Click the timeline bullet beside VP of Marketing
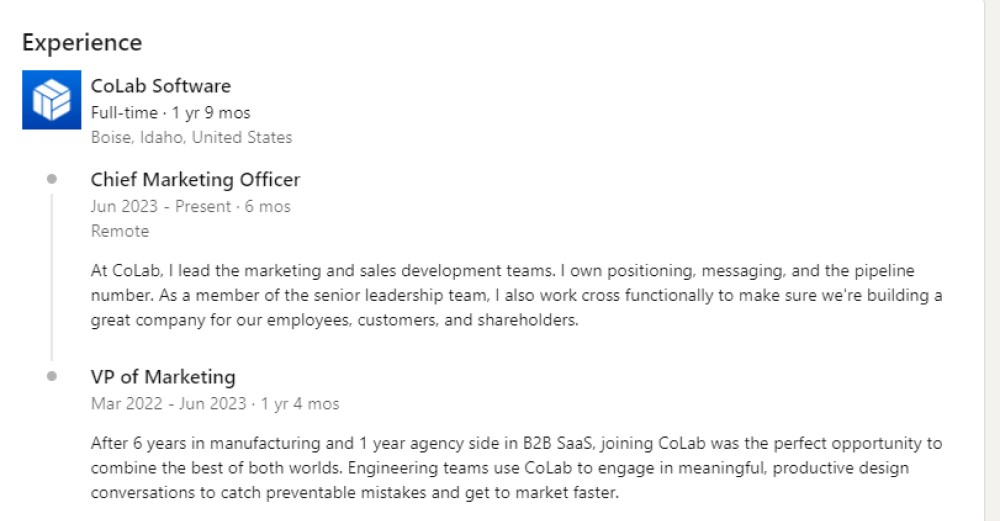Viewport: 1000px width, 521px height. [x=52, y=377]
